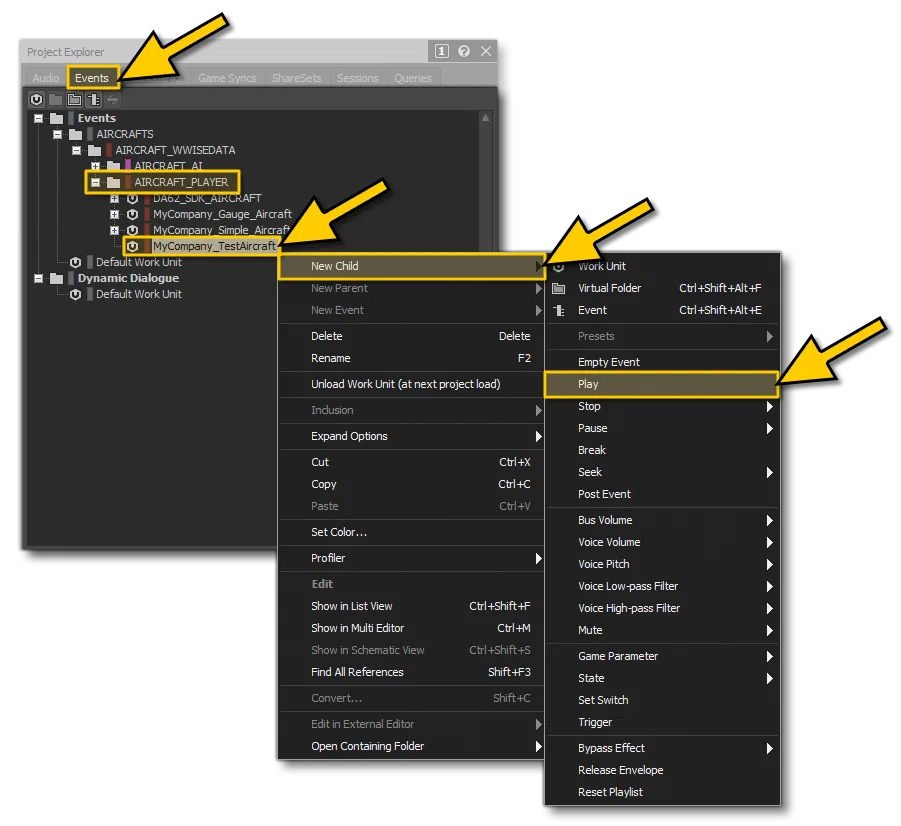The height and width of the screenshot is (826, 901).
Task: Open the Stop action submenu
Action: pyautogui.click(x=662, y=406)
